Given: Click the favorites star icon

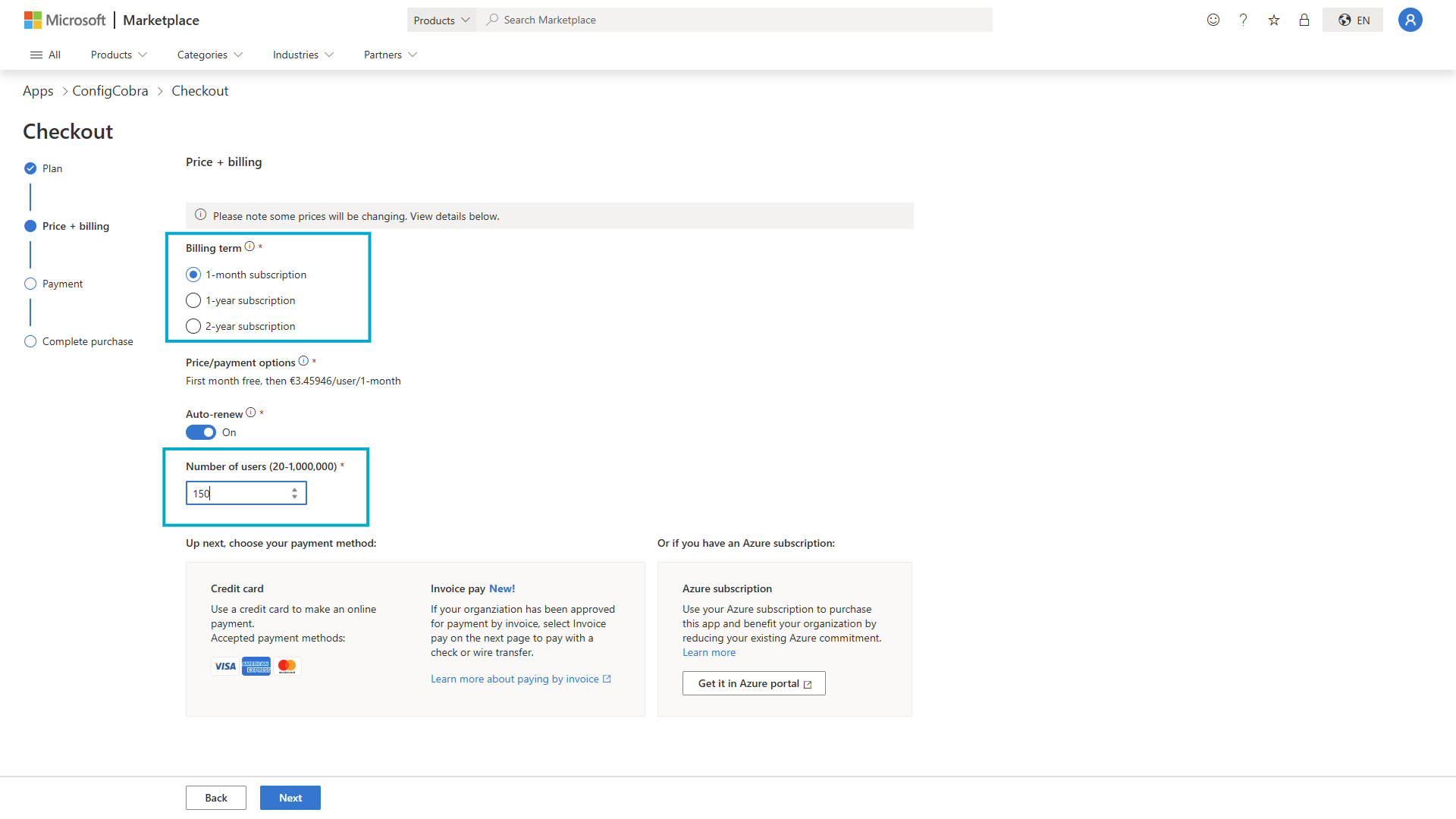Looking at the screenshot, I should click(x=1274, y=20).
